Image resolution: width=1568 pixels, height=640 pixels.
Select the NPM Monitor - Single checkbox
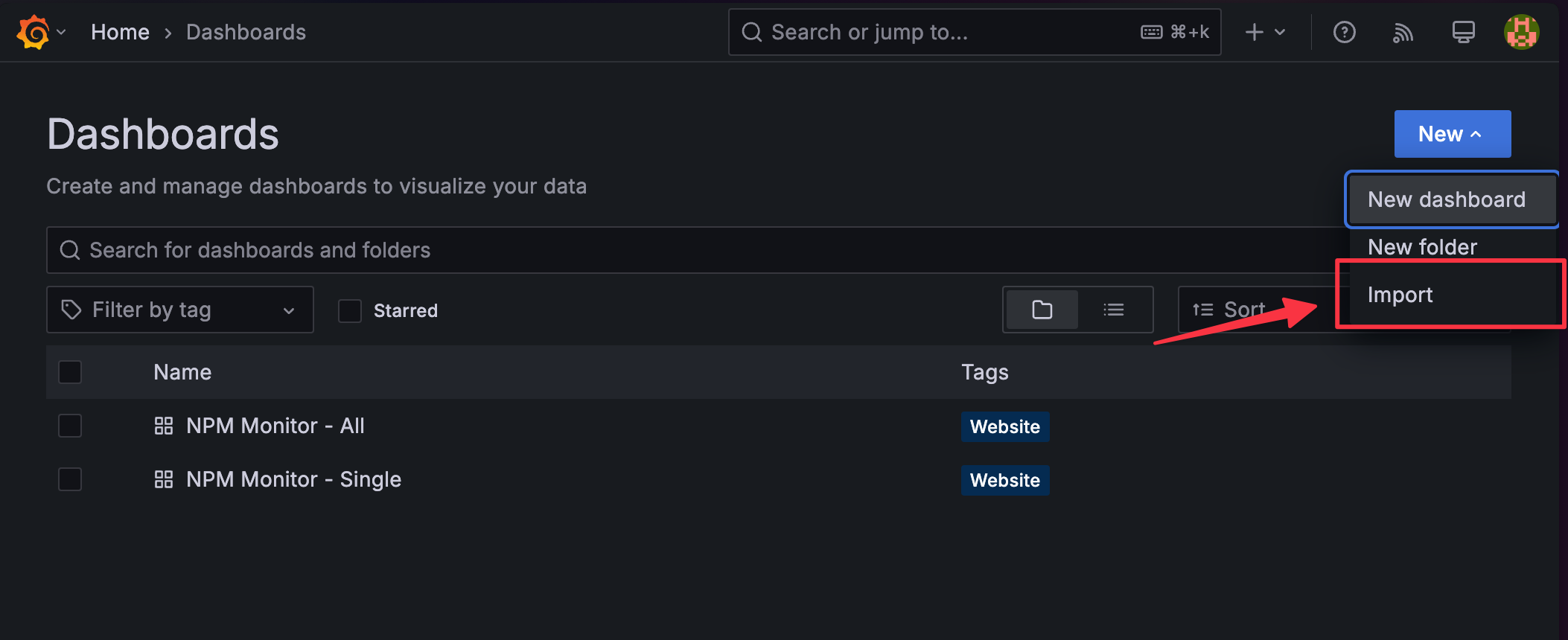click(70, 479)
